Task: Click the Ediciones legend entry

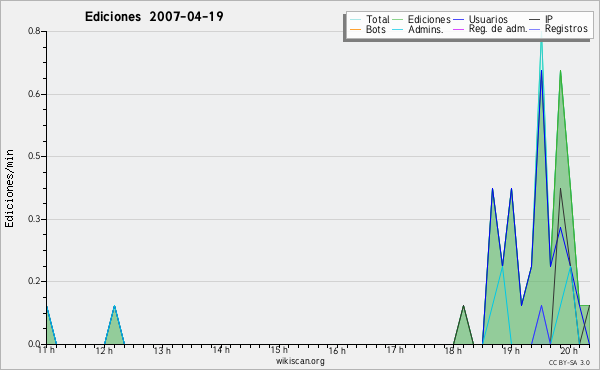Action: [x=421, y=19]
